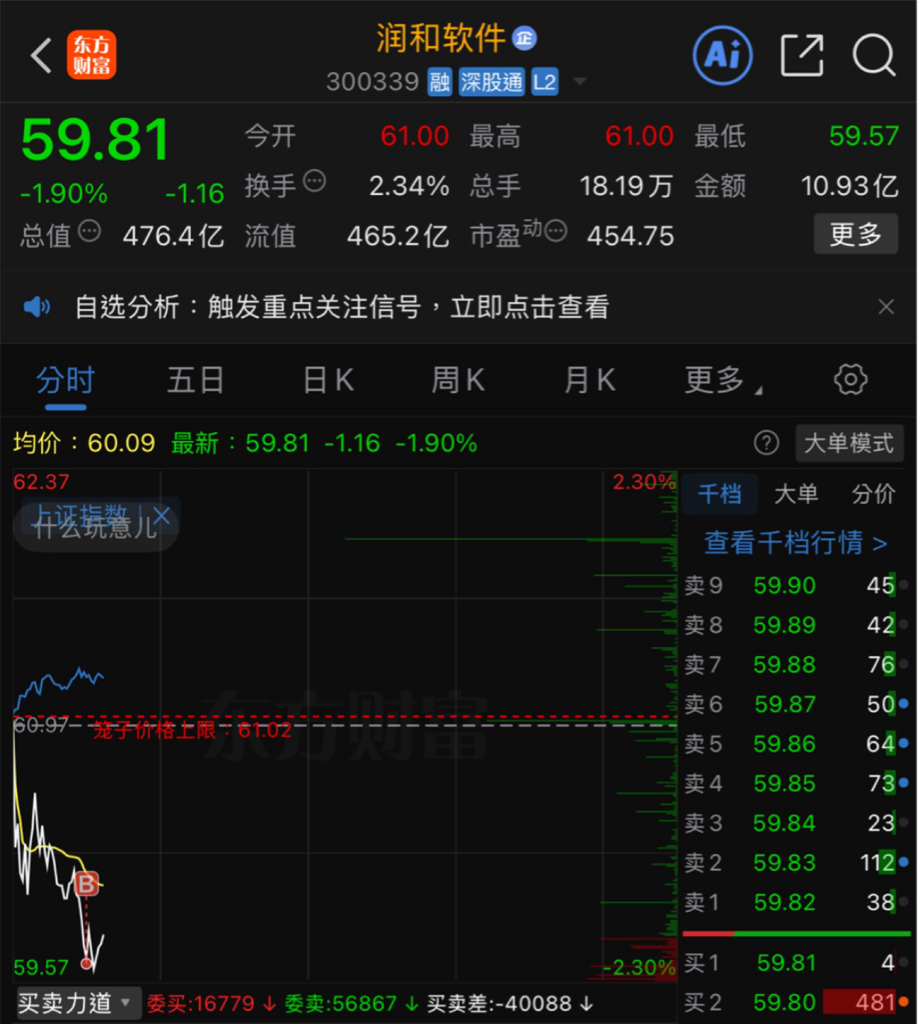This screenshot has width=918, height=1024.
Task: Tap the 深股通 badge
Action: pyautogui.click(x=492, y=82)
